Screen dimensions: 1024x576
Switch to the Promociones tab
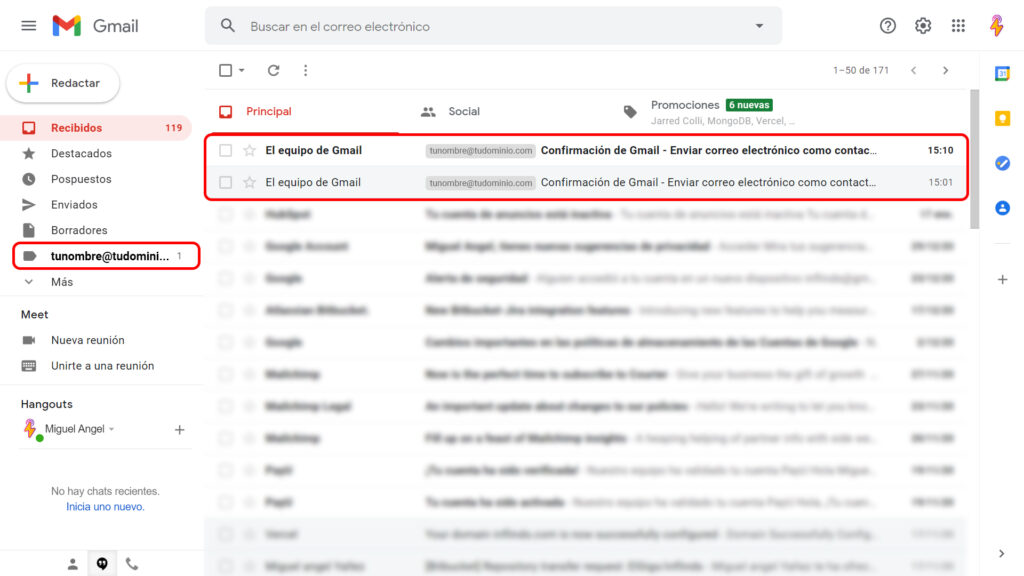tap(709, 112)
